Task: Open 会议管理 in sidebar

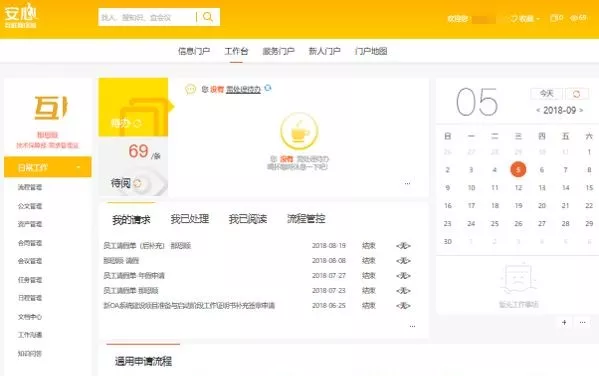Action: point(30,261)
